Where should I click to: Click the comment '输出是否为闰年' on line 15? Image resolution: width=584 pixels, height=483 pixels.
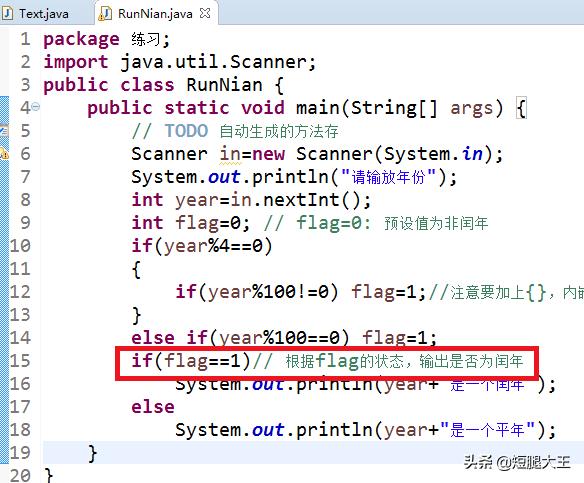point(471,361)
